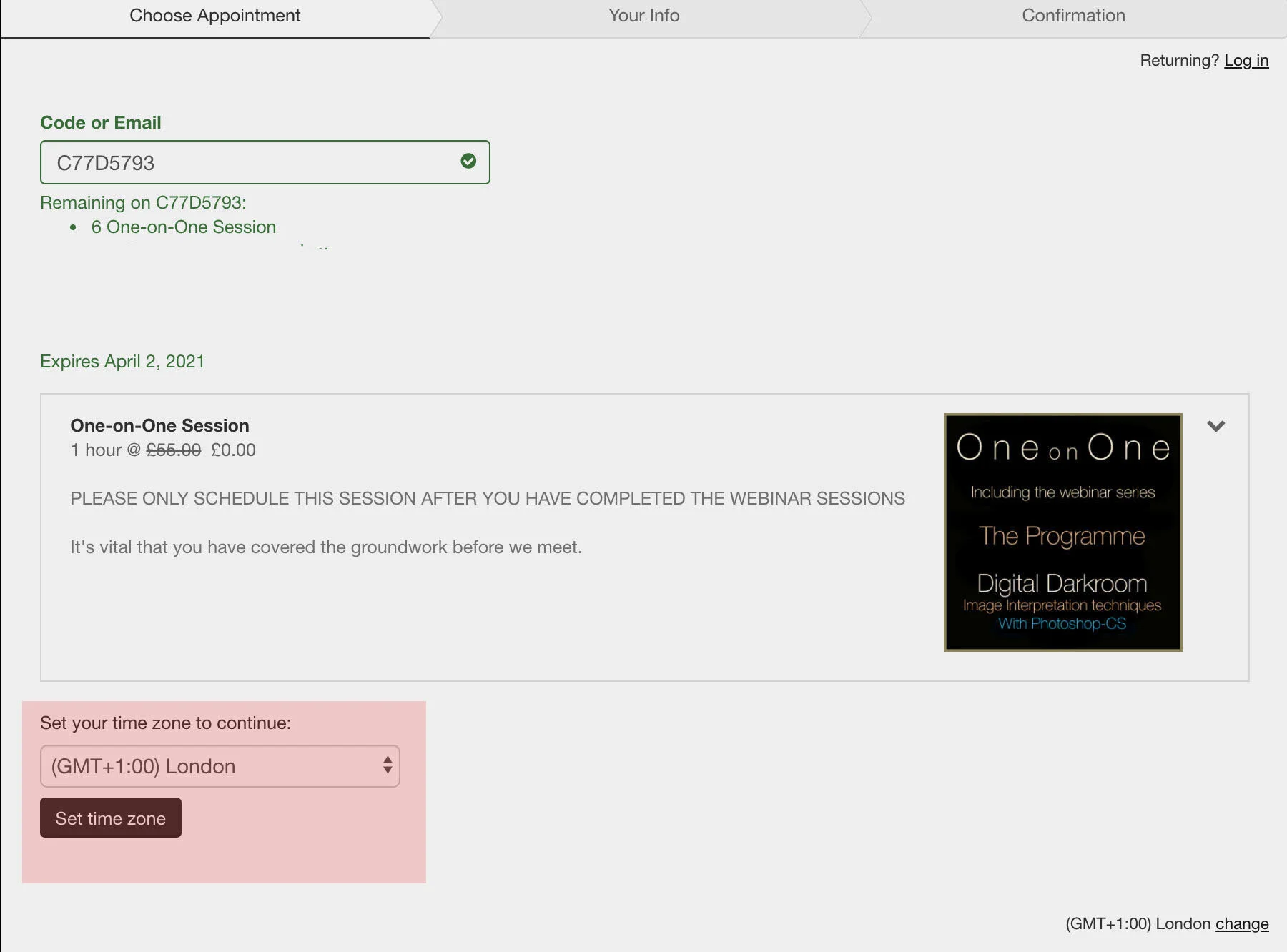This screenshot has height=952, width=1287.
Task: Click the webinar sessions notice text
Action: (488, 498)
